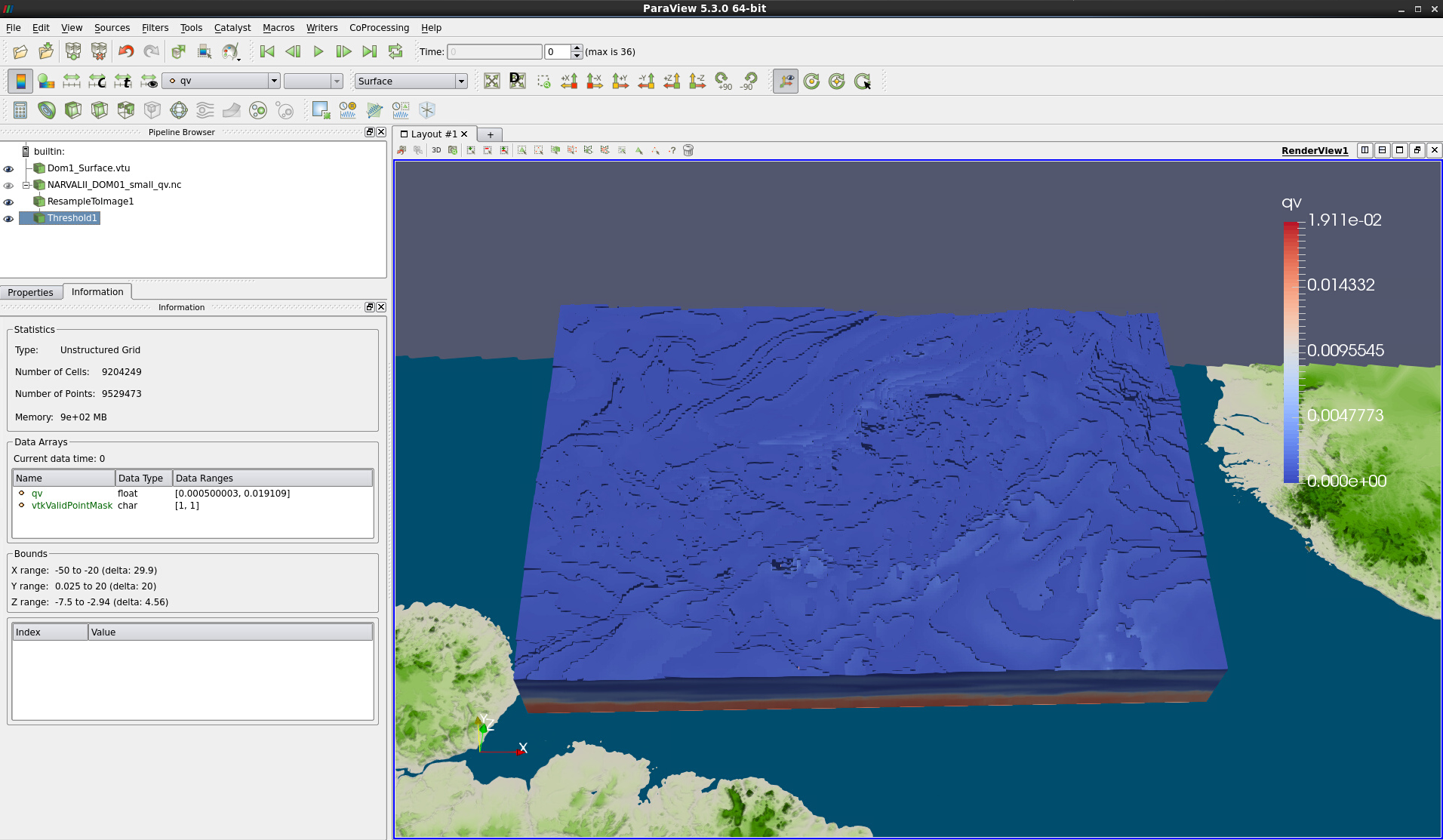Switch to the Properties tab
Viewport: 1443px width, 840px height.
(x=30, y=292)
